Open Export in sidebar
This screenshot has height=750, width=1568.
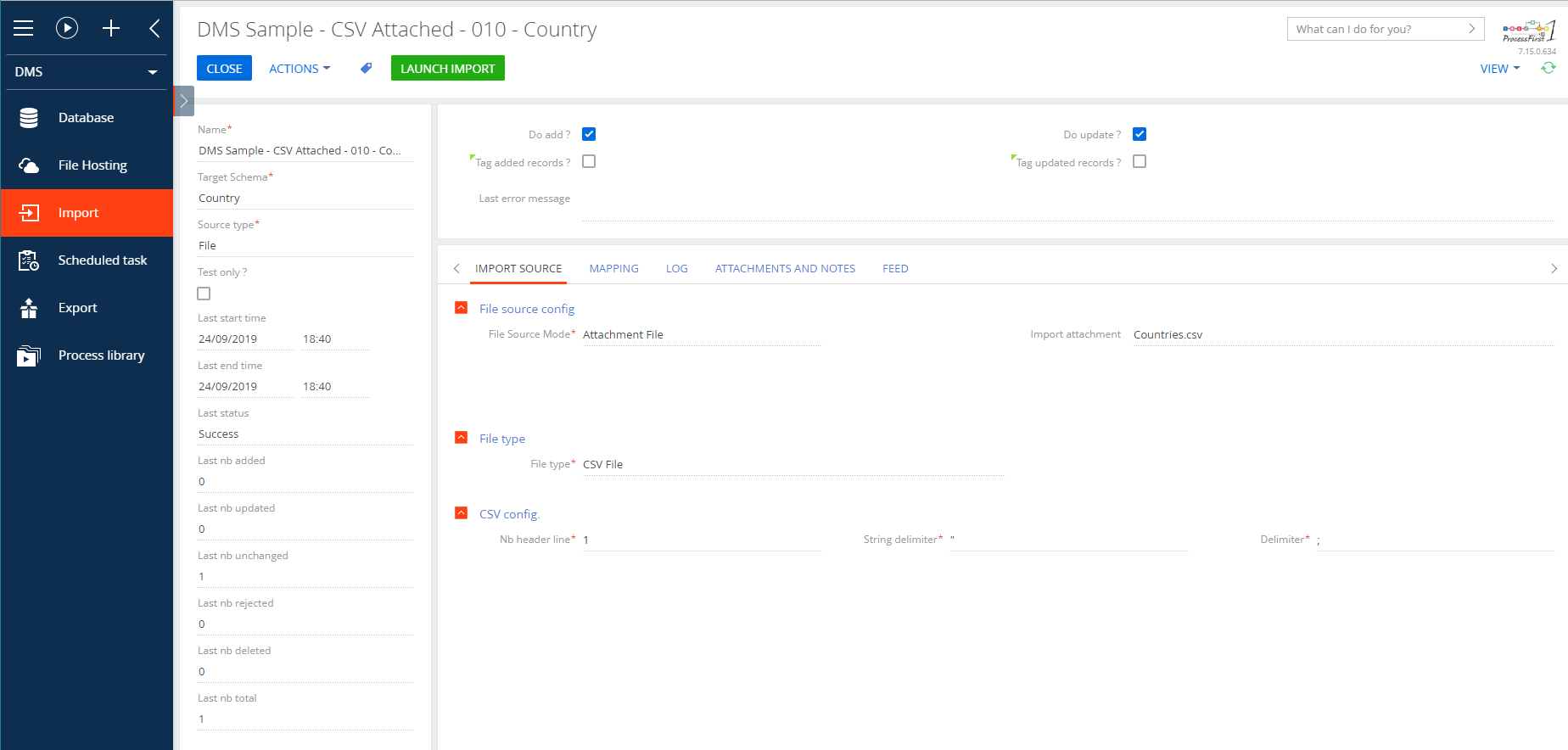(87, 308)
